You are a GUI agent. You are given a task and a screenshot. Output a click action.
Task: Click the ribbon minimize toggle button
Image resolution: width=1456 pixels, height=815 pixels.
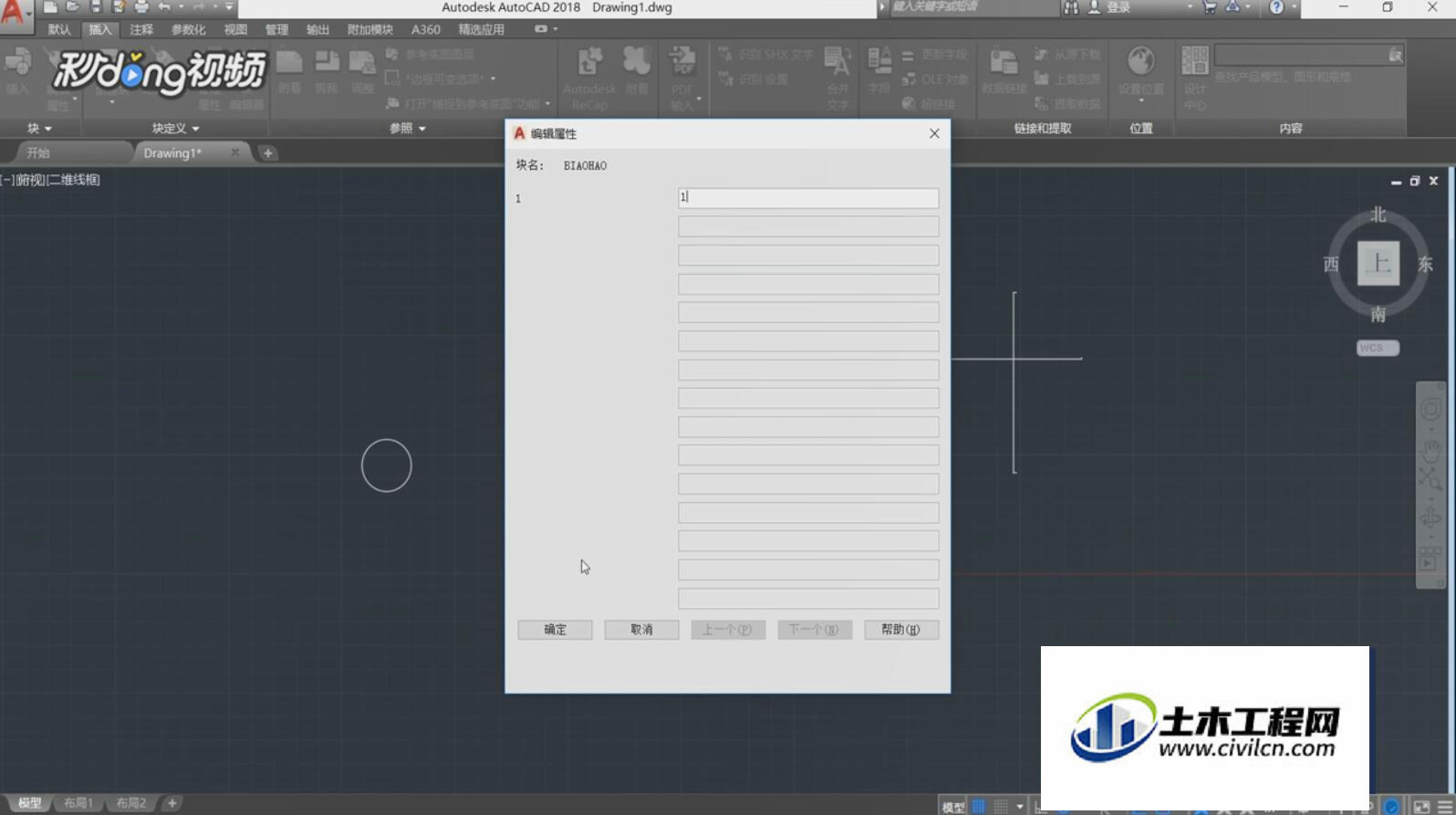click(541, 29)
